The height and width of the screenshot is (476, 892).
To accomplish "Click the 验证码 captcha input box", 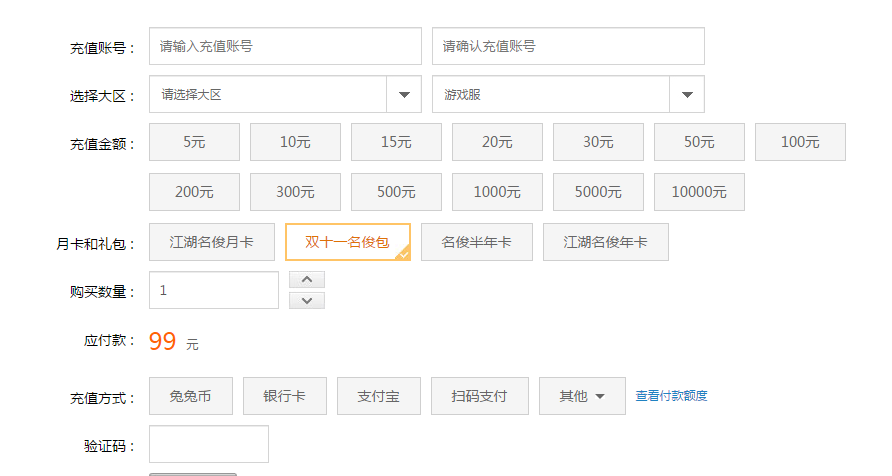I will pos(209,444).
